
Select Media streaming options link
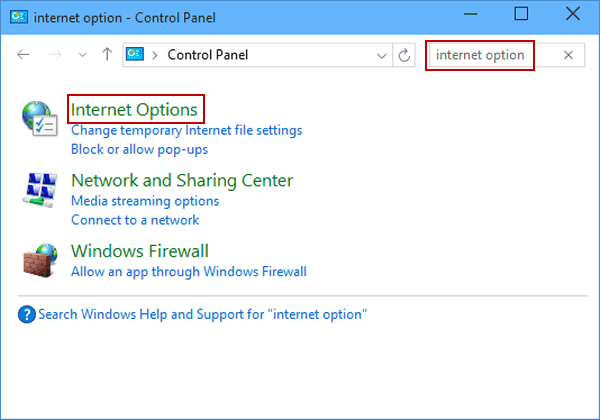click(145, 201)
